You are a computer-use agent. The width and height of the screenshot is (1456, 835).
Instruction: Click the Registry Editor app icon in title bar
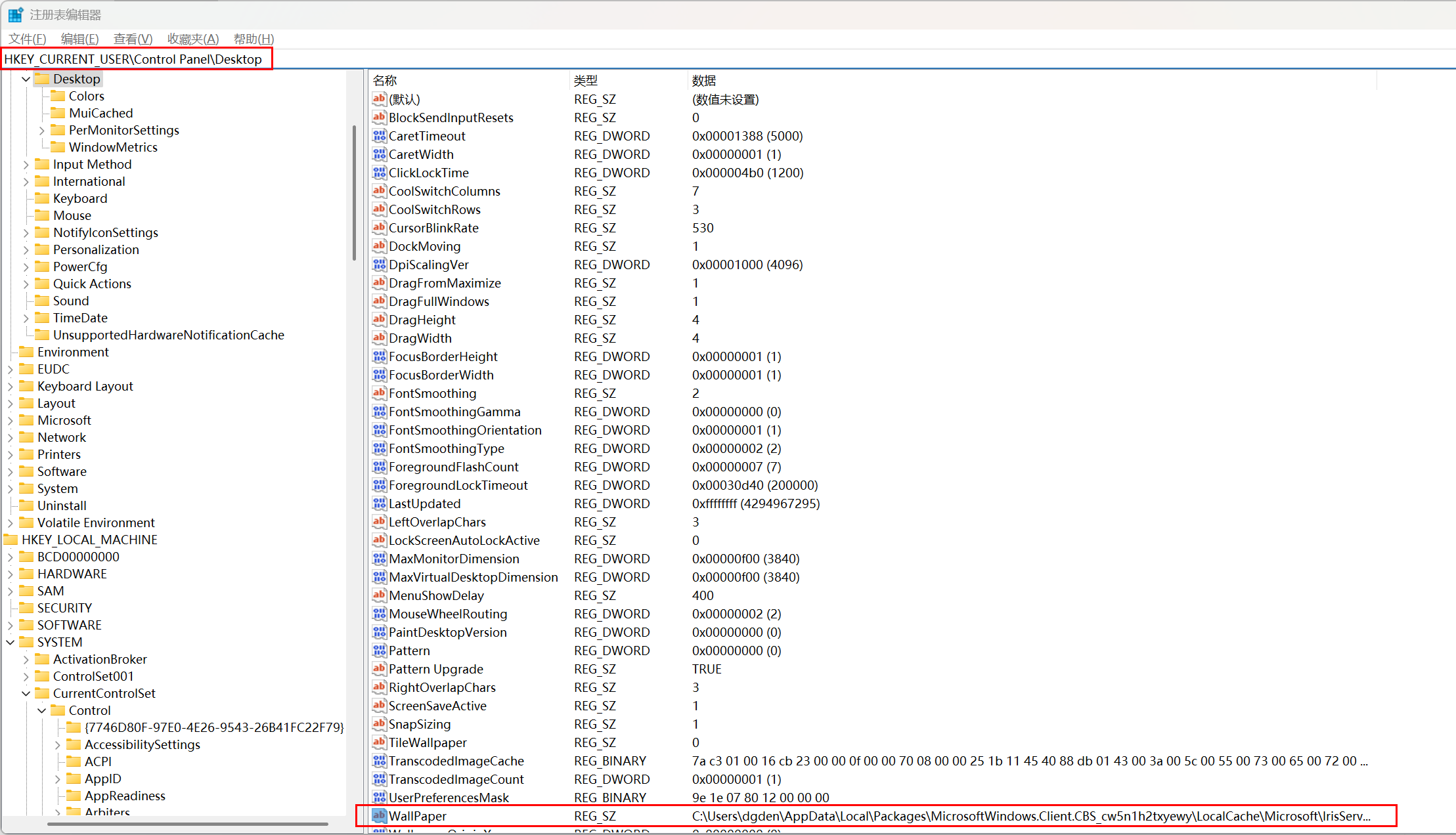pyautogui.click(x=16, y=14)
